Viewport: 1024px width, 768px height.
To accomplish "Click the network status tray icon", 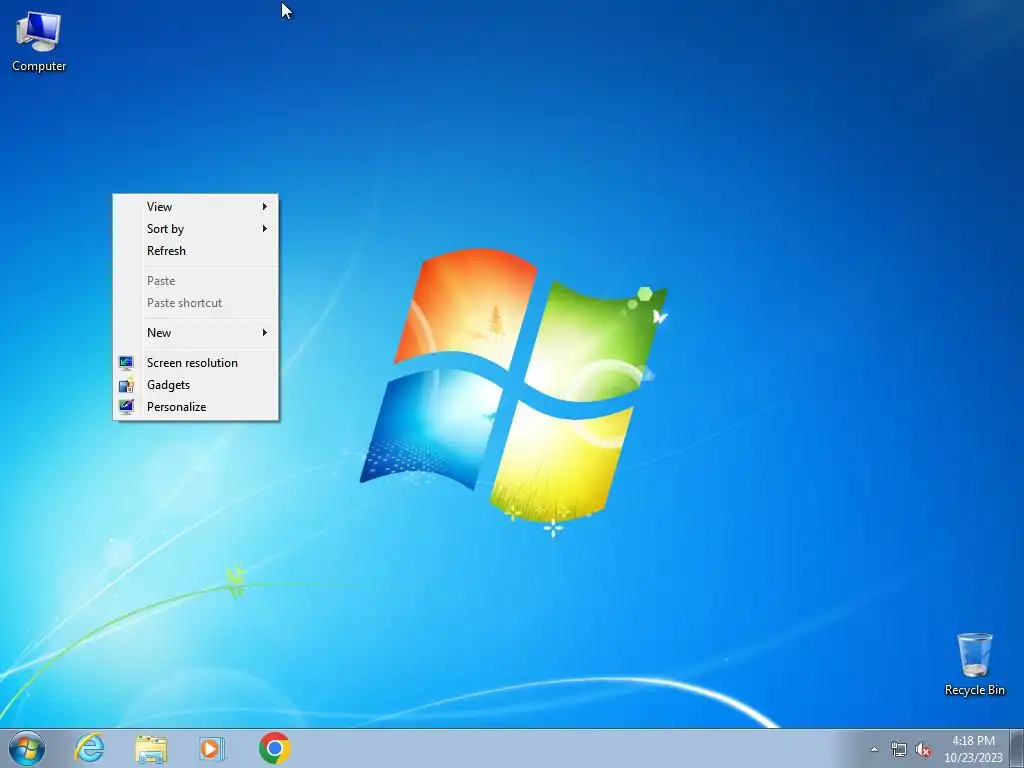I will [x=899, y=749].
